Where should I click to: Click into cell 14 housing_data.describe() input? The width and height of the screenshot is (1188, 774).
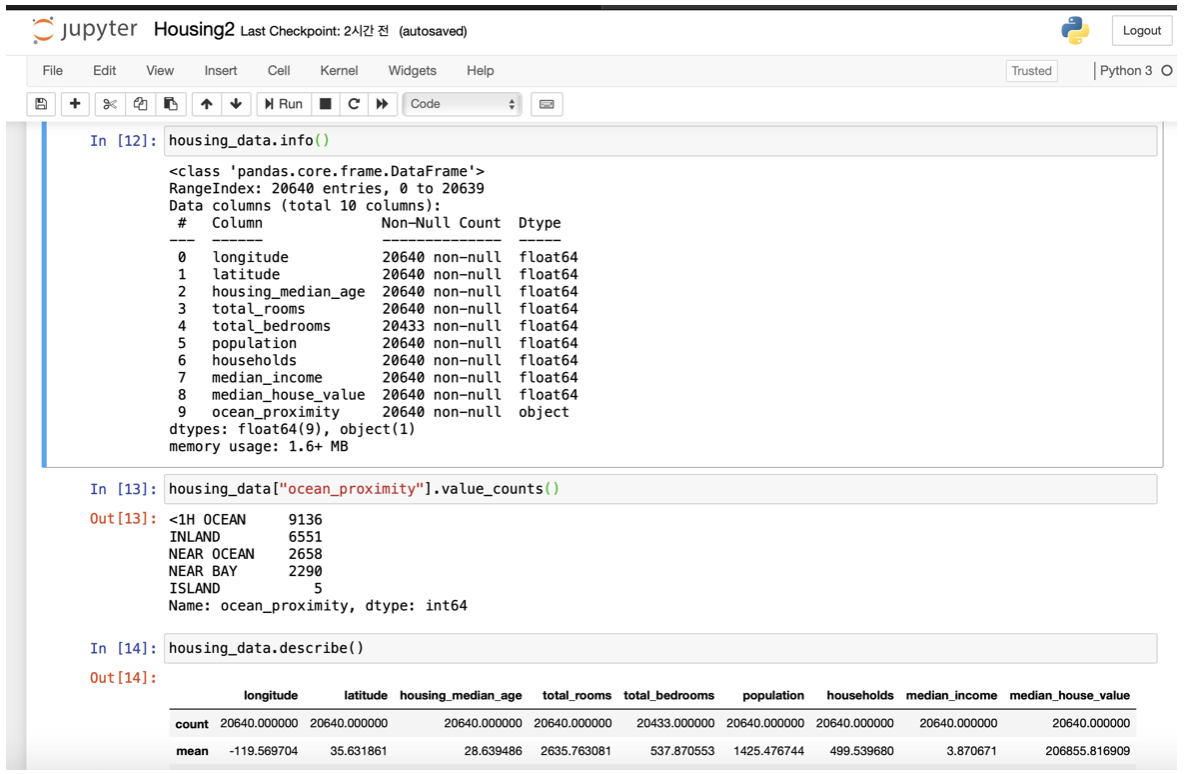pyautogui.click(x=660, y=648)
